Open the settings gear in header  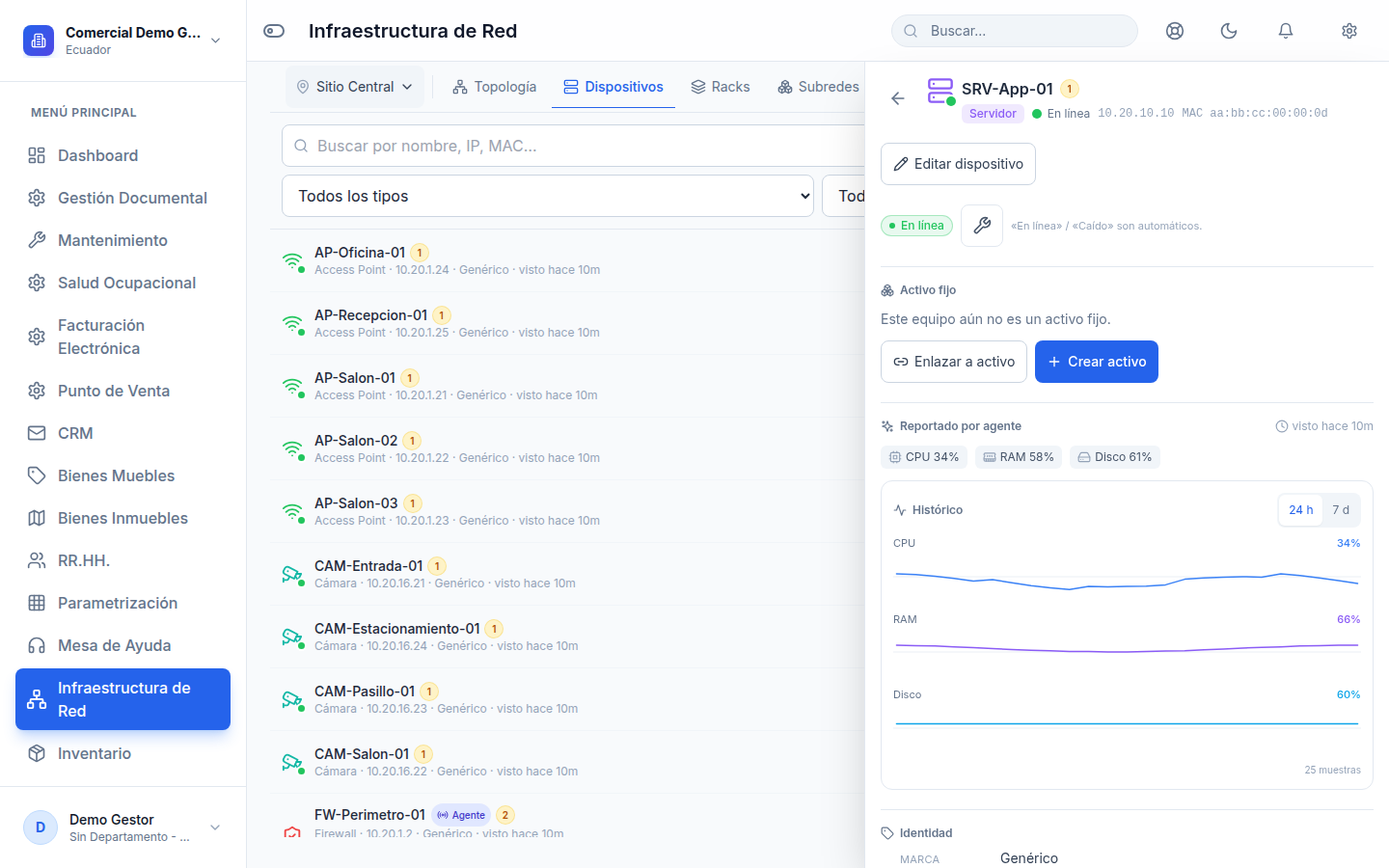click(1349, 31)
